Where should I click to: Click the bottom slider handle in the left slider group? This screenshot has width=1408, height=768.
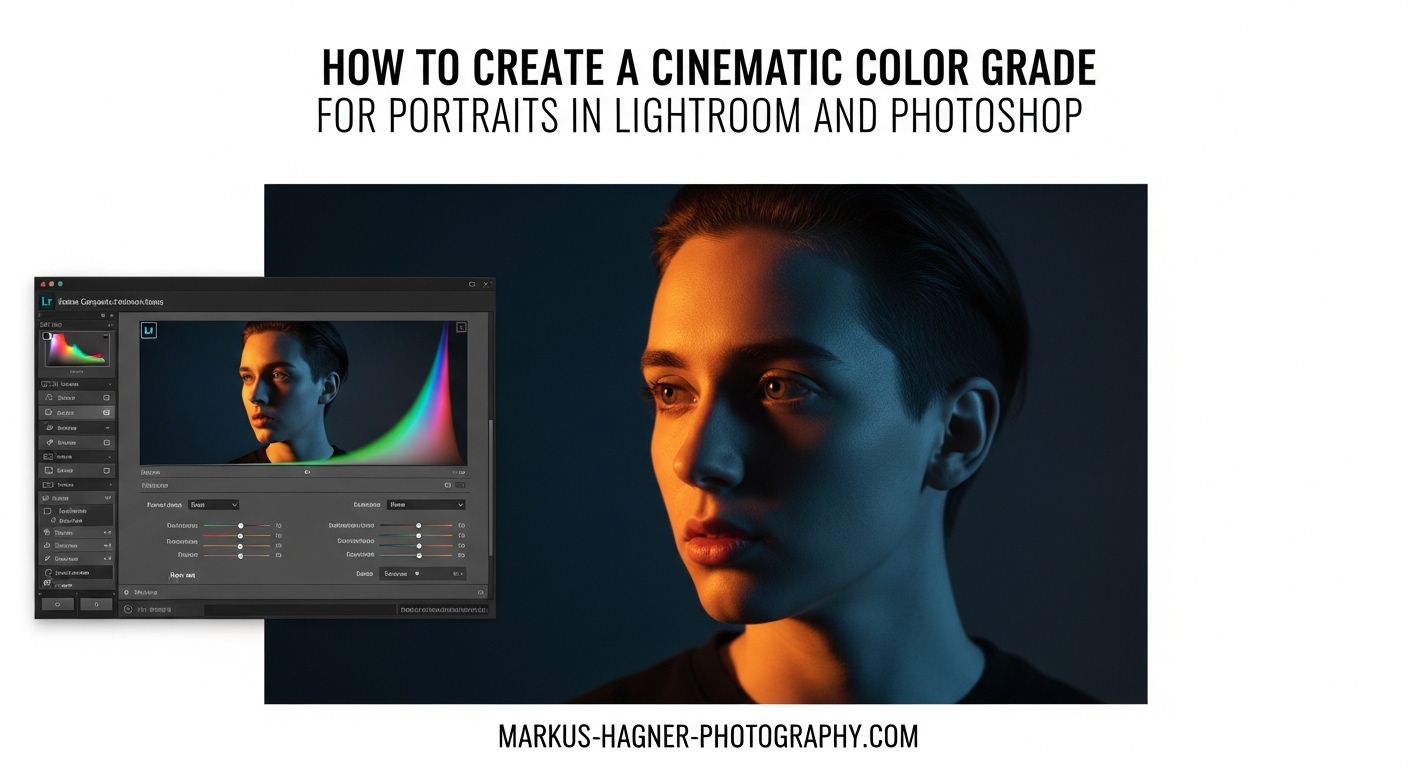point(240,556)
